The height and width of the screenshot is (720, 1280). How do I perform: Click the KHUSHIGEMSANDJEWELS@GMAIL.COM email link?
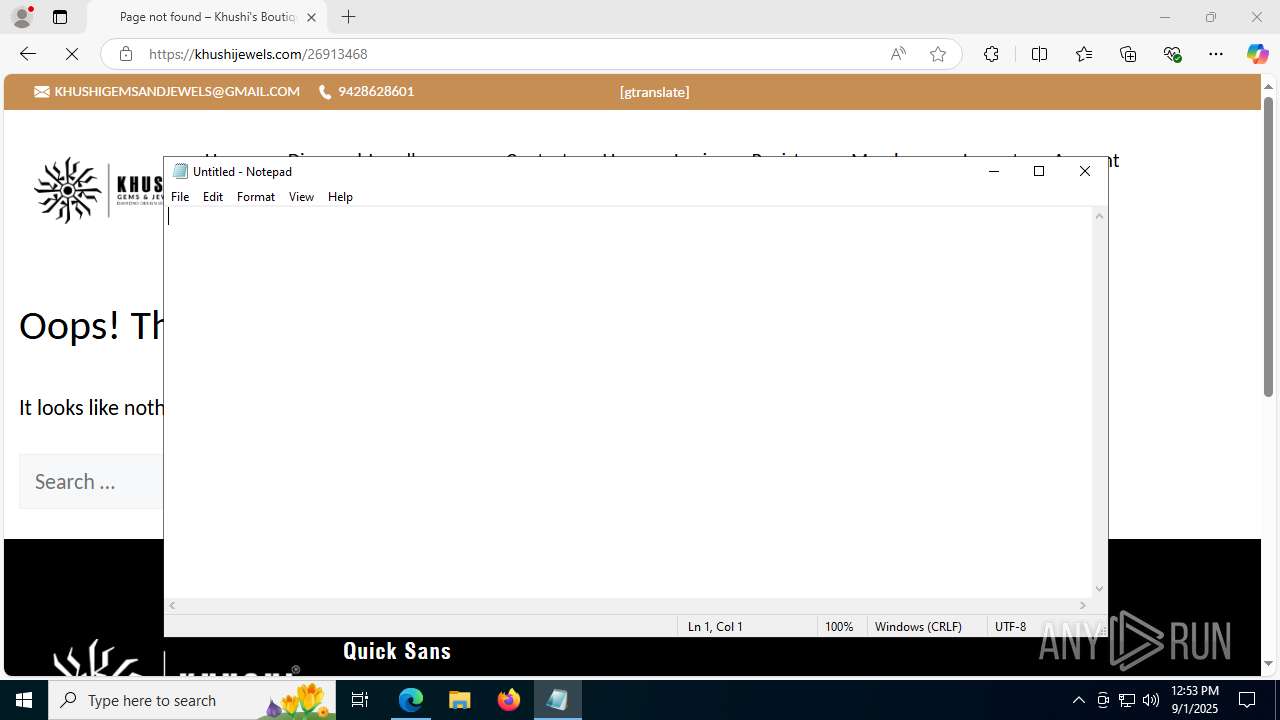coord(177,91)
